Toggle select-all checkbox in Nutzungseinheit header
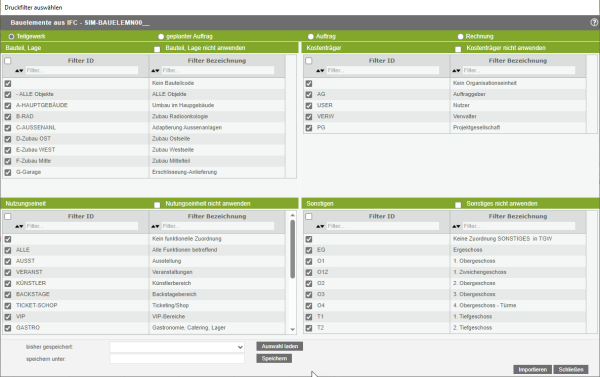Image resolution: width=600 pixels, height=377 pixels. [8, 216]
